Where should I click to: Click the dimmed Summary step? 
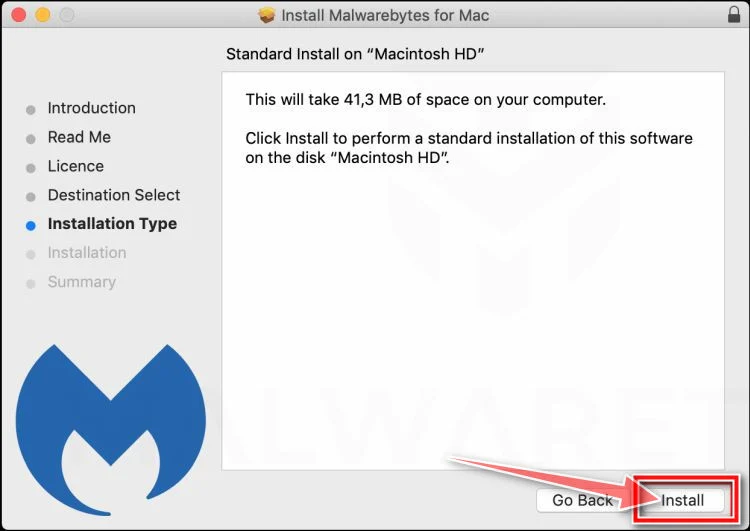pos(82,282)
